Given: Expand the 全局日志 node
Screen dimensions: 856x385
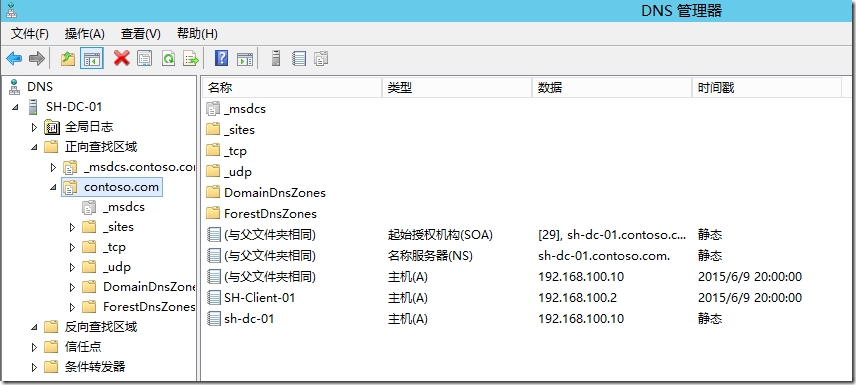Looking at the screenshot, I should click(34, 127).
